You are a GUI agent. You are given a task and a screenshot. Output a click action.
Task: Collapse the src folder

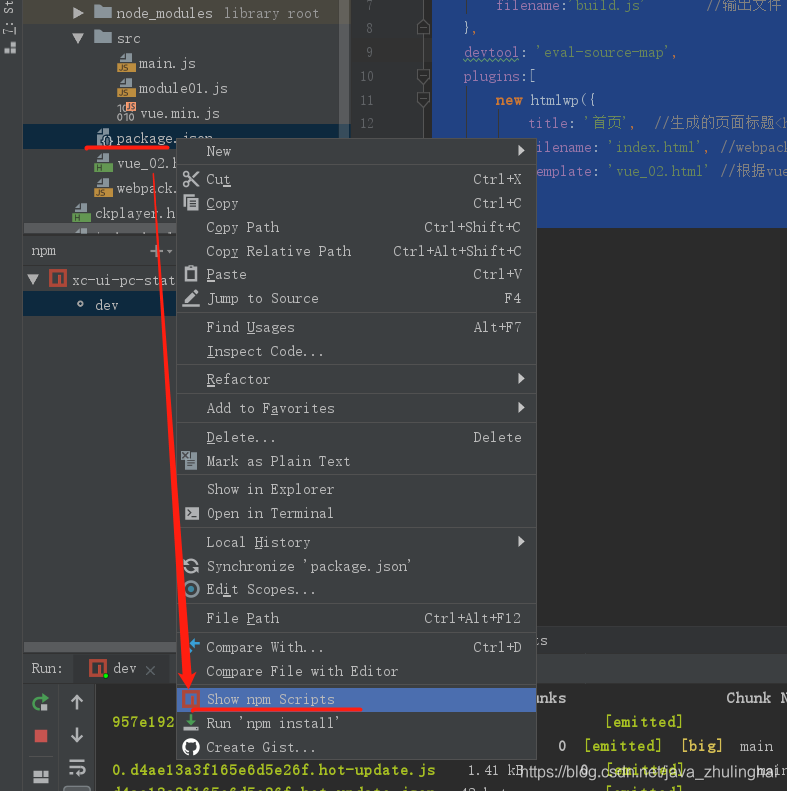tap(78, 38)
